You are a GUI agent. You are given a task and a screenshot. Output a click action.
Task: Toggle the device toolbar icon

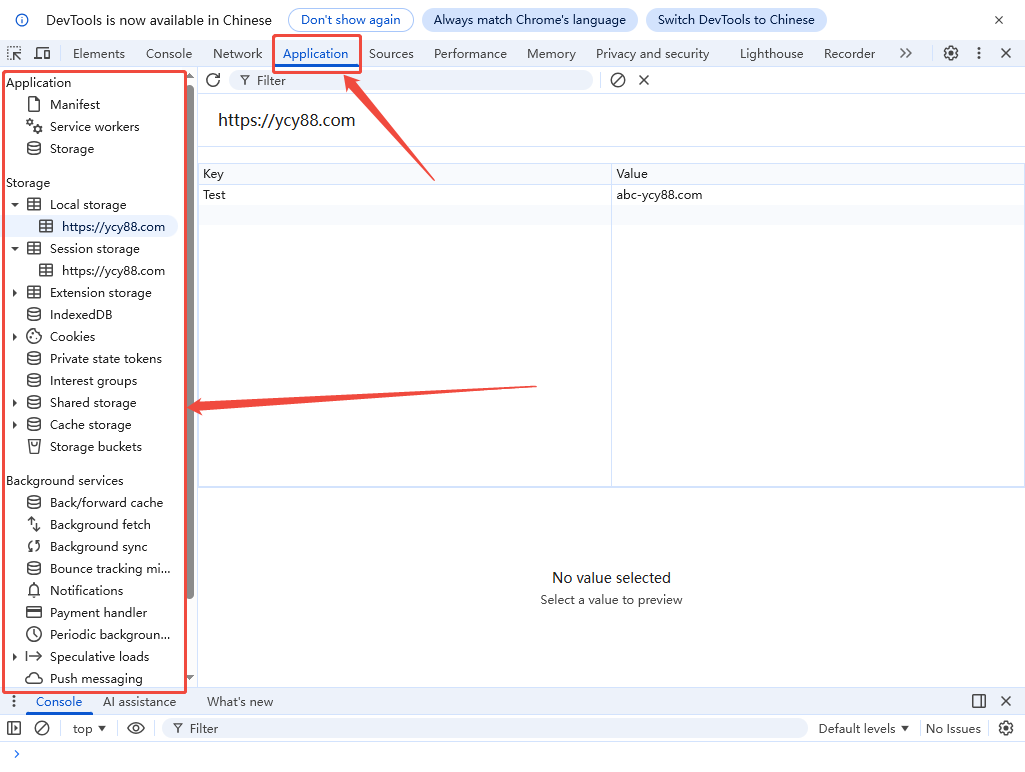point(42,53)
